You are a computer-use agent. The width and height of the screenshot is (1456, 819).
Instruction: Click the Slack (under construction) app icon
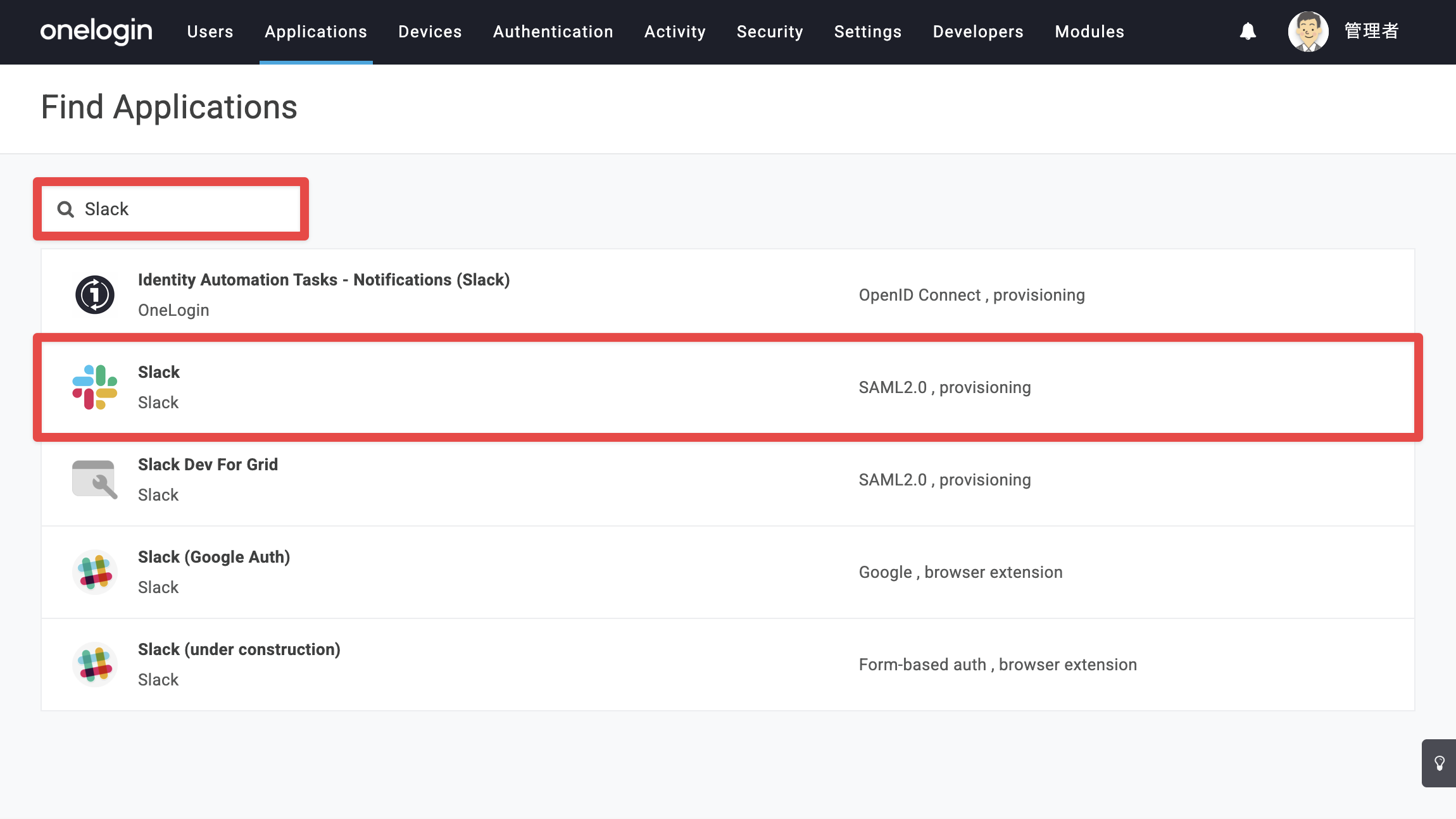(95, 665)
